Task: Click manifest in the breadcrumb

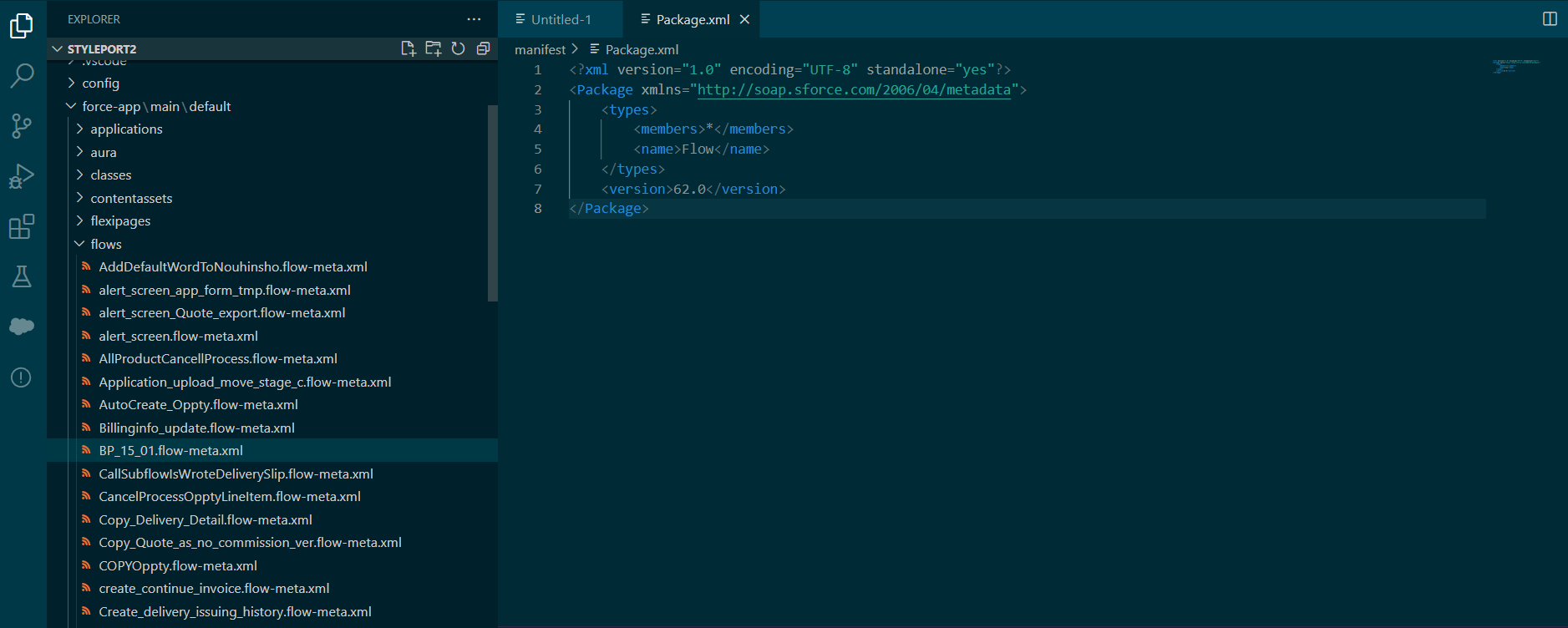Action: 540,49
